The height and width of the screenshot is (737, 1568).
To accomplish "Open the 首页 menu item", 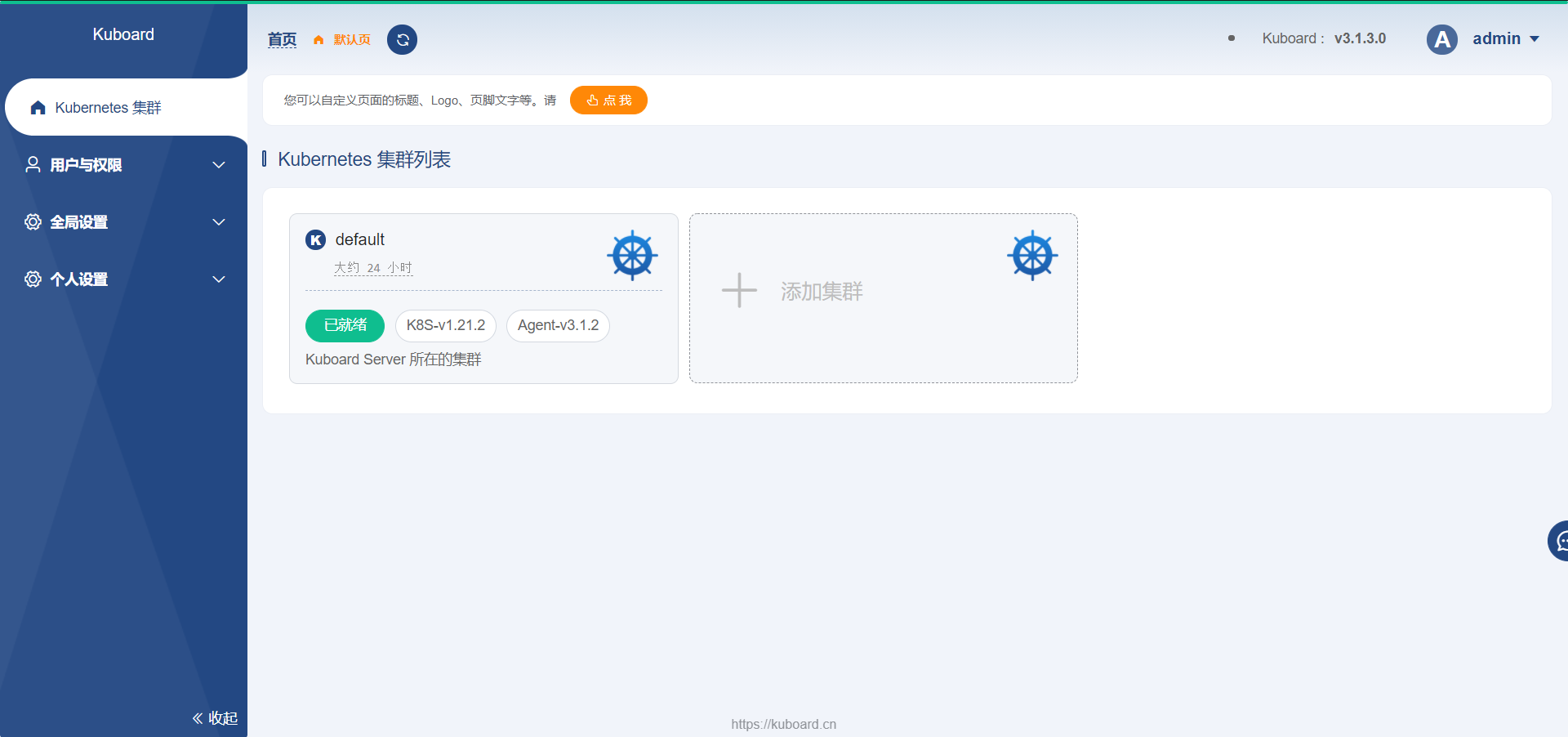I will point(282,38).
